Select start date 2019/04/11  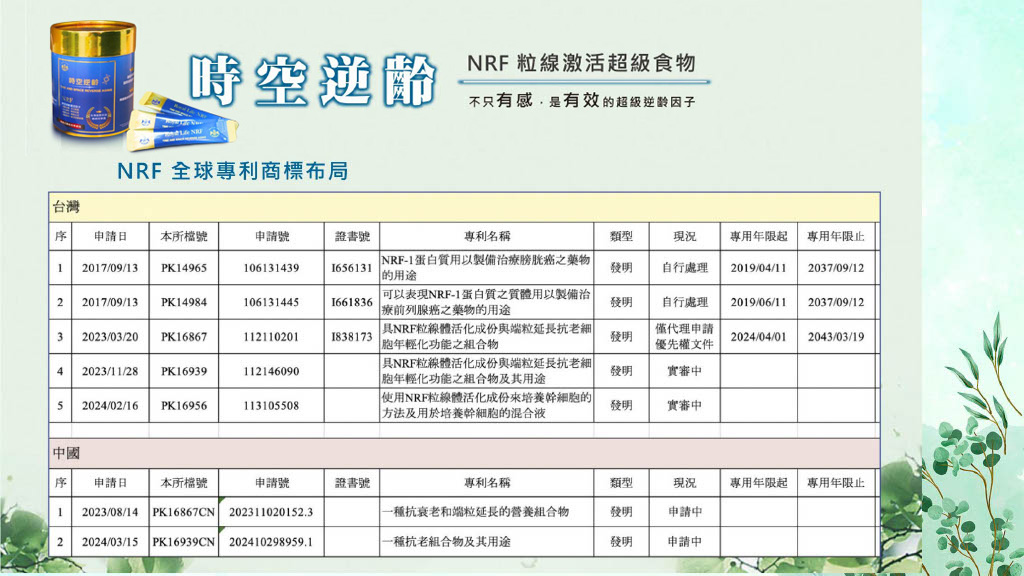758,268
